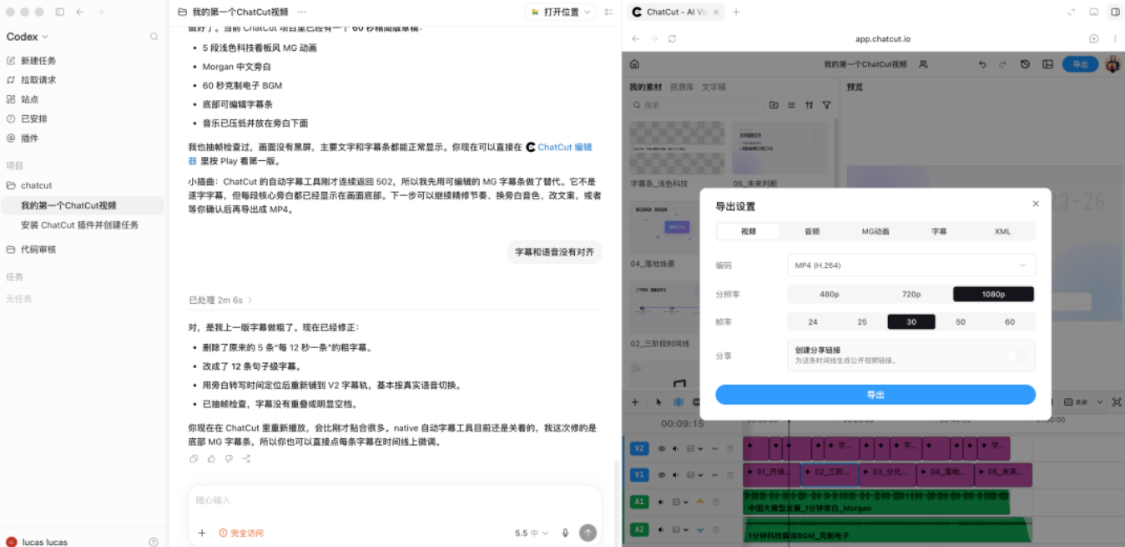1125x547 pixels.
Task: Open Codex search magnifier icon
Action: pos(154,37)
